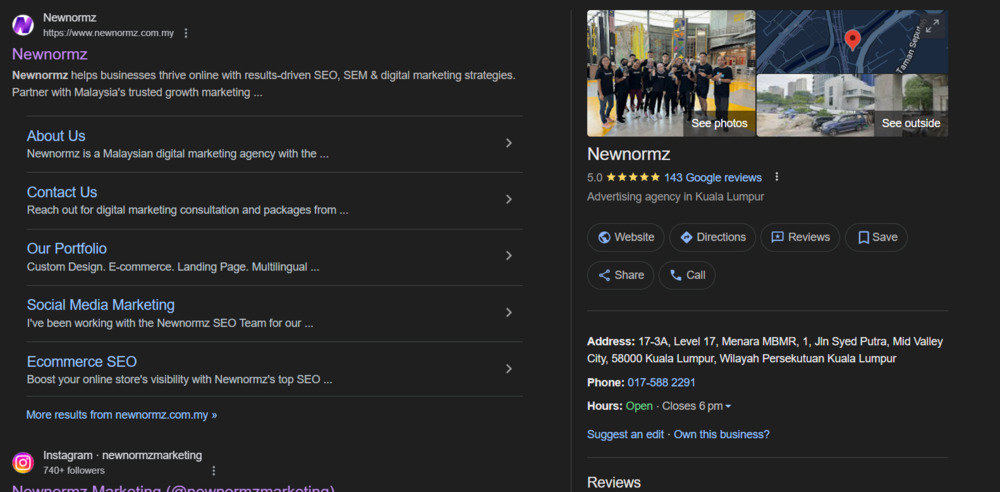This screenshot has height=492, width=1000.
Task: Expand the About Us sitelink chevron
Action: [x=508, y=143]
